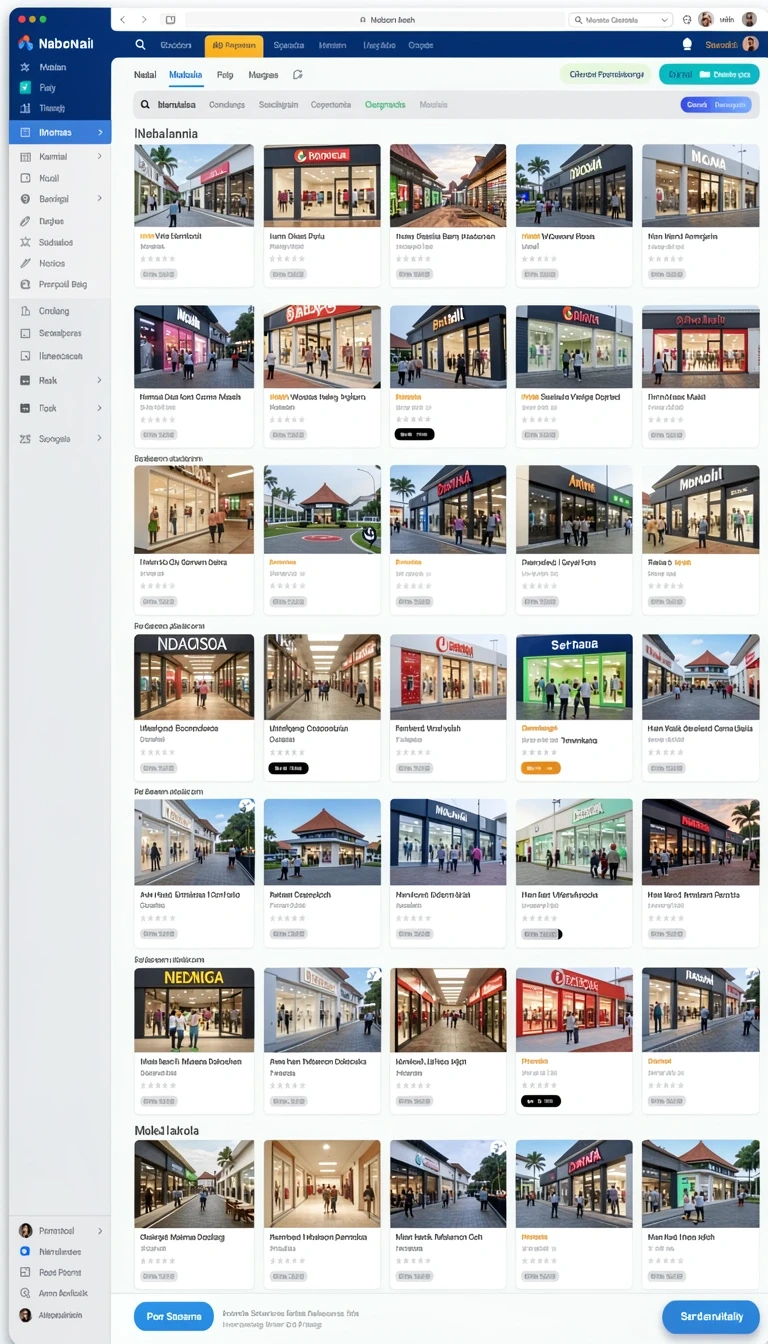768x1344 pixels.
Task: Open the browser tab overview icon
Action: coord(170,19)
